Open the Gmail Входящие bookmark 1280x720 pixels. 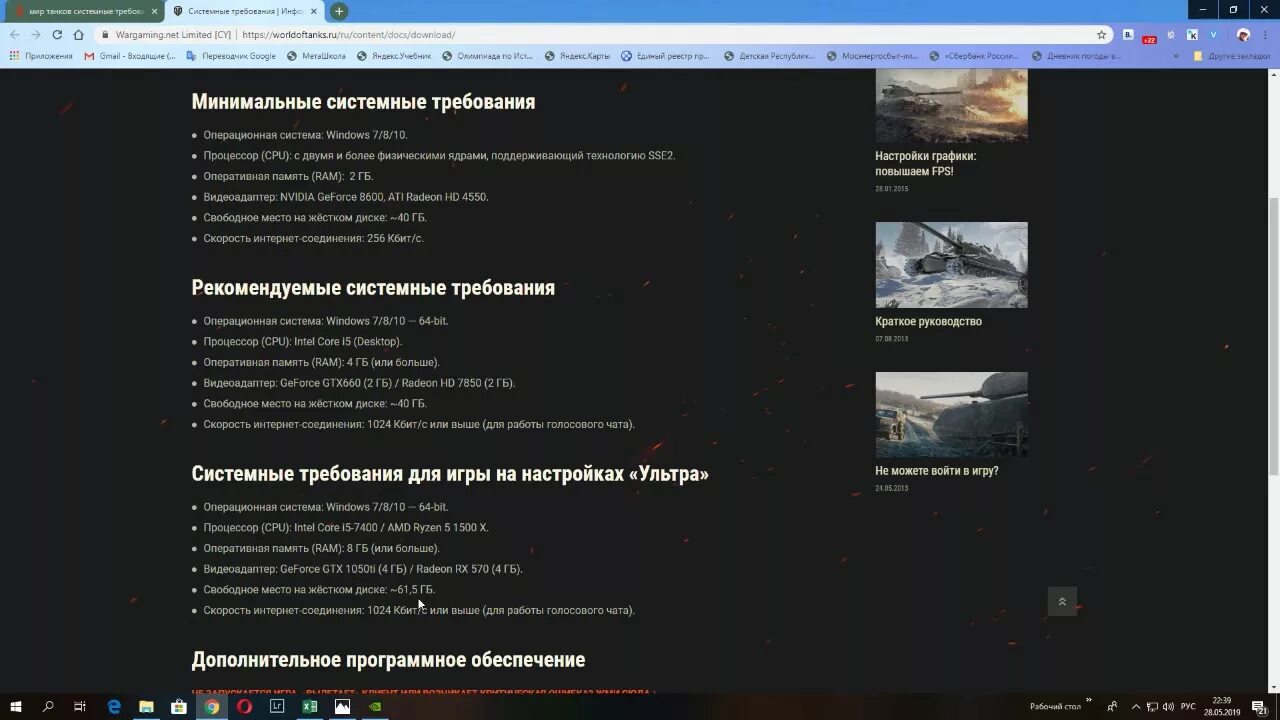[x=130, y=56]
